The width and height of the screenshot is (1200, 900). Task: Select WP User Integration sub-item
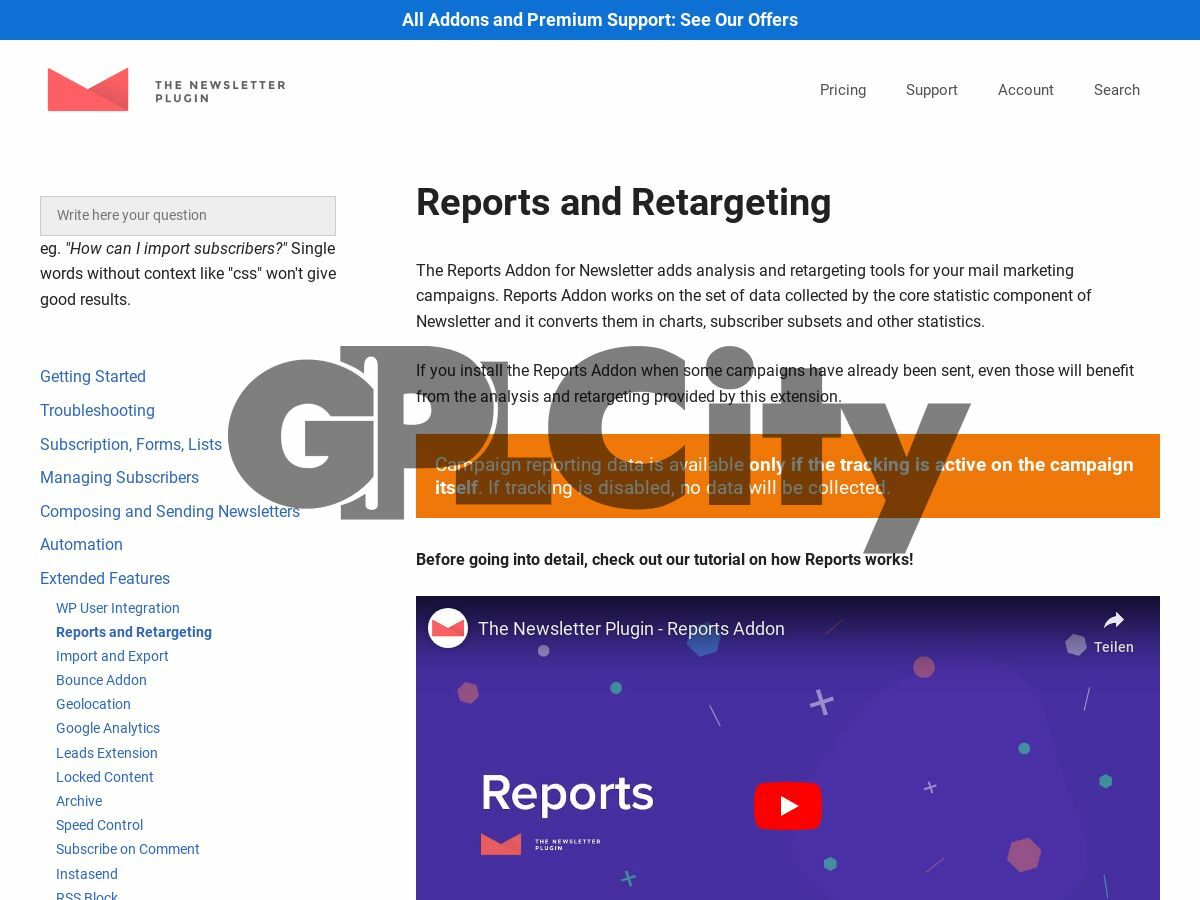(118, 608)
